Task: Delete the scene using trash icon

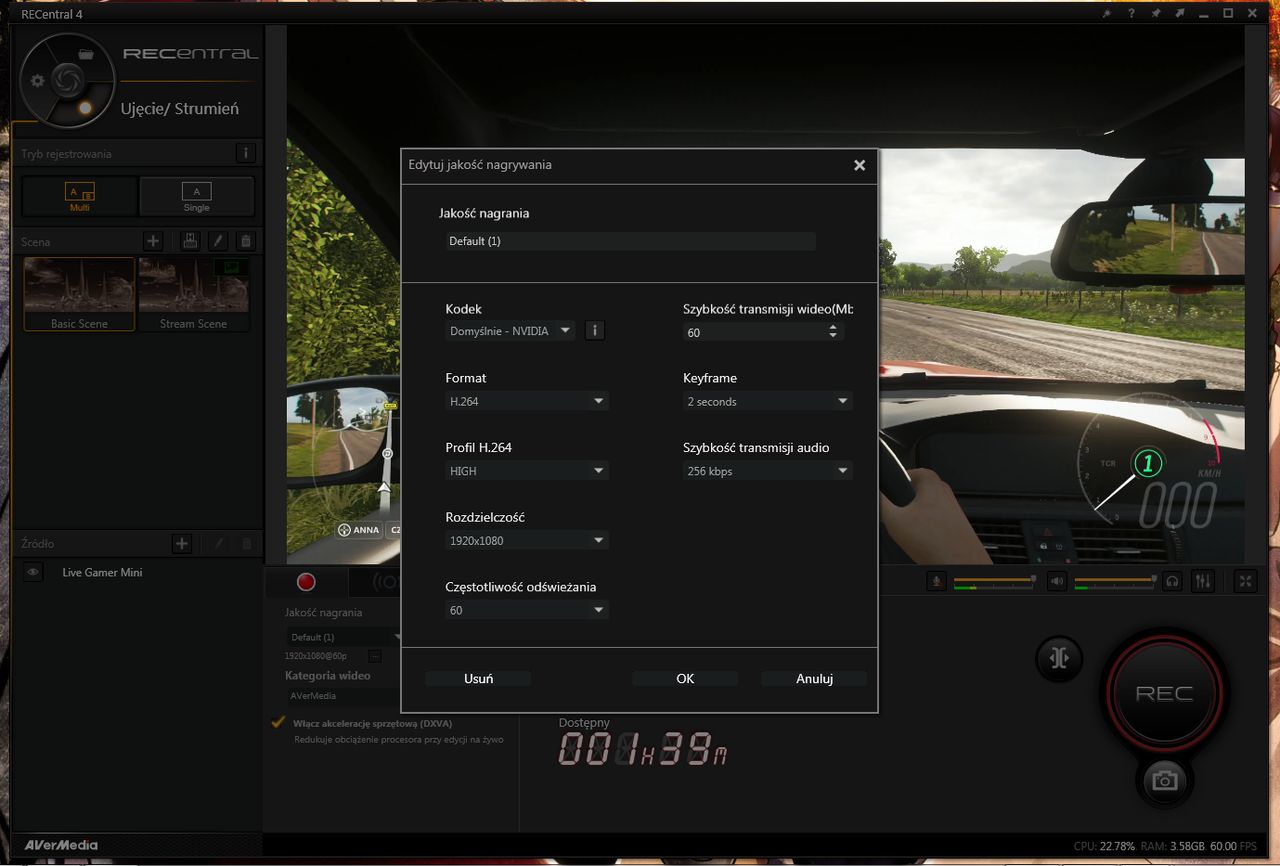Action: coord(246,241)
